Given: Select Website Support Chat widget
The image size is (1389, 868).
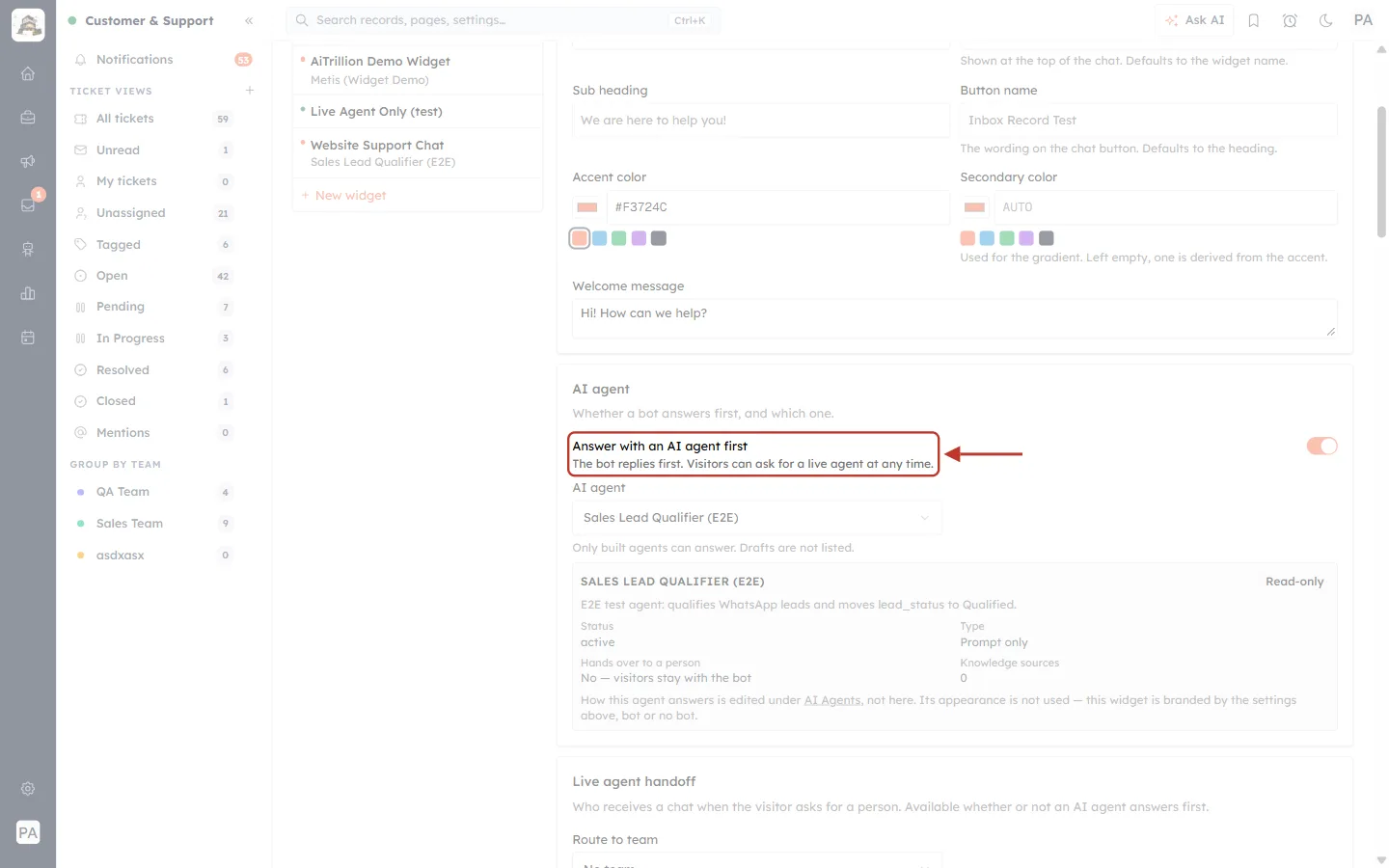Looking at the screenshot, I should (418, 153).
